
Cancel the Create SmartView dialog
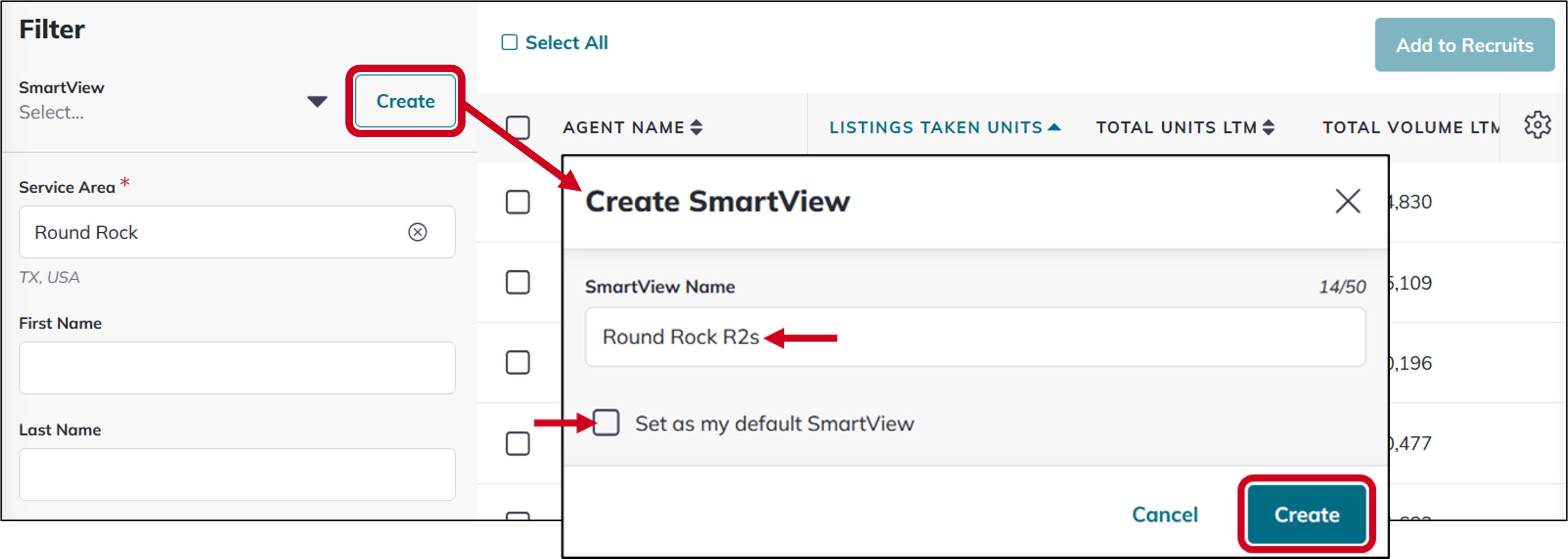(x=1164, y=515)
